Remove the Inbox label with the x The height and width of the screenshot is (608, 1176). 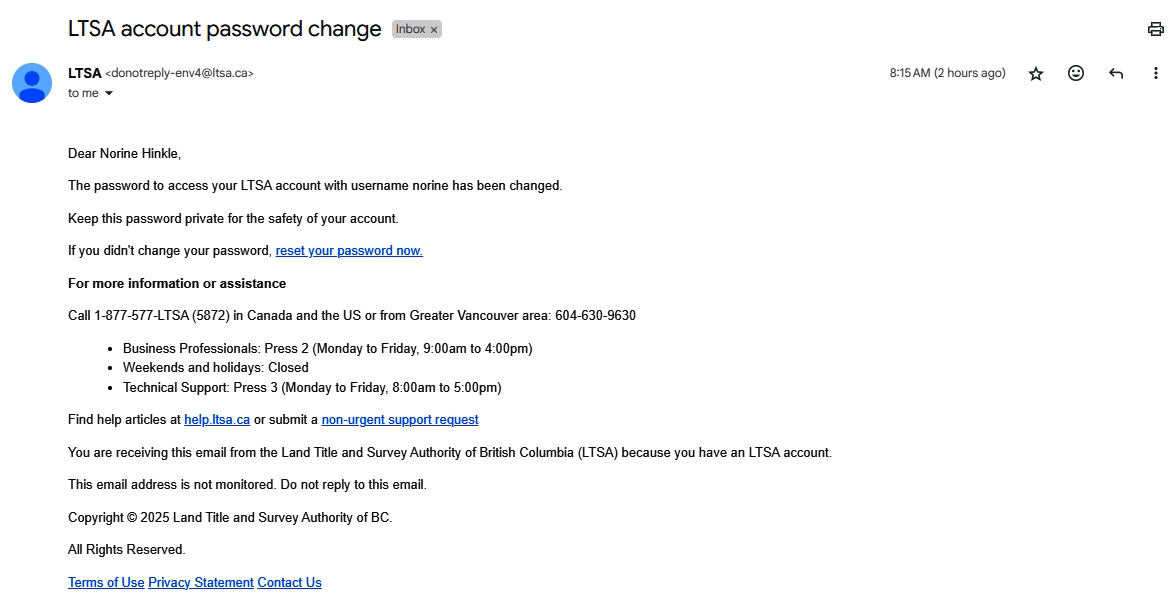[x=434, y=30]
